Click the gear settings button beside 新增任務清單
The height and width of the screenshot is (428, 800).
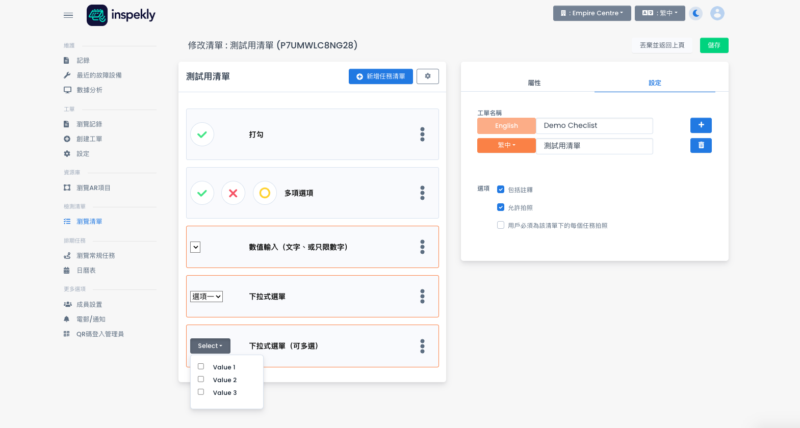click(428, 76)
